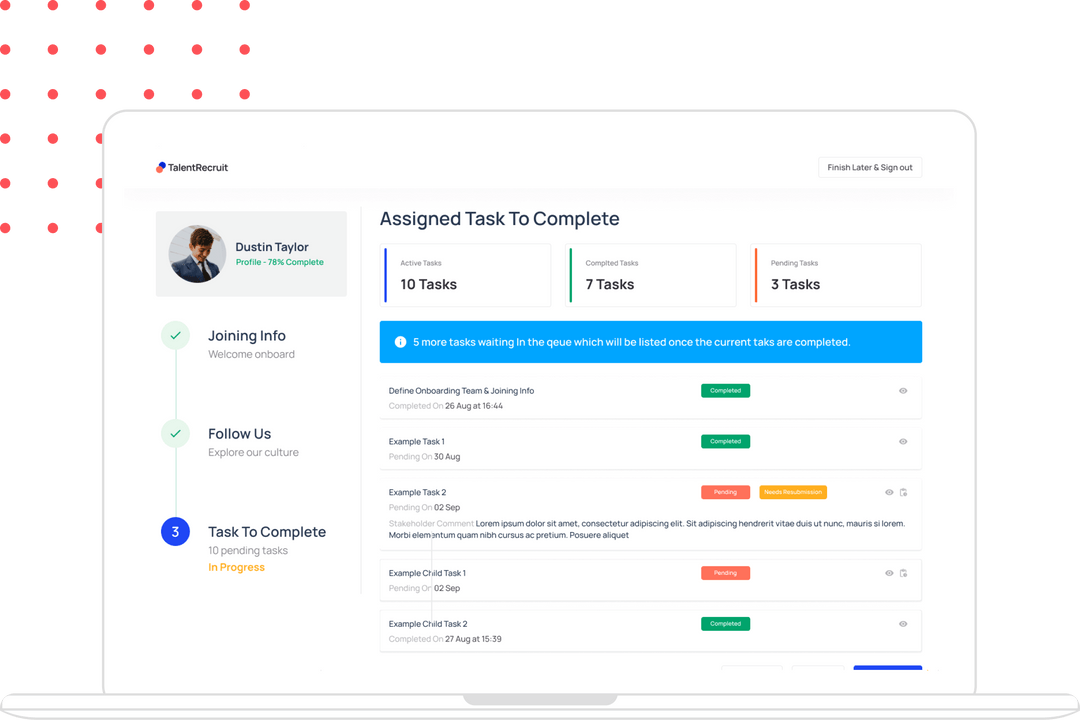Click the Finish Later & Sign out button
The image size is (1080, 720).
click(869, 167)
